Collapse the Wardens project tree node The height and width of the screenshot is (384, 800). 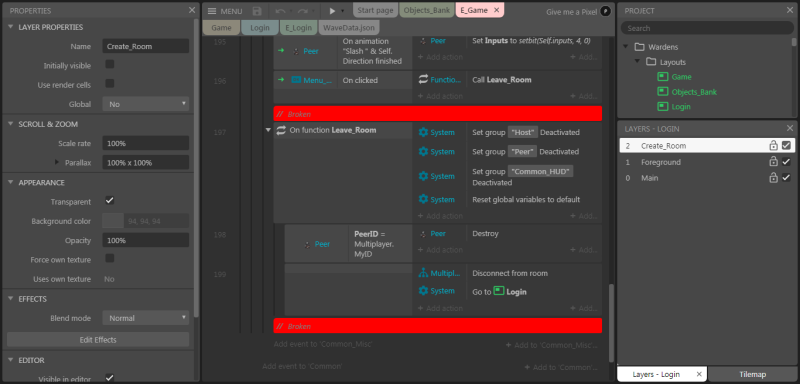tap(626, 47)
